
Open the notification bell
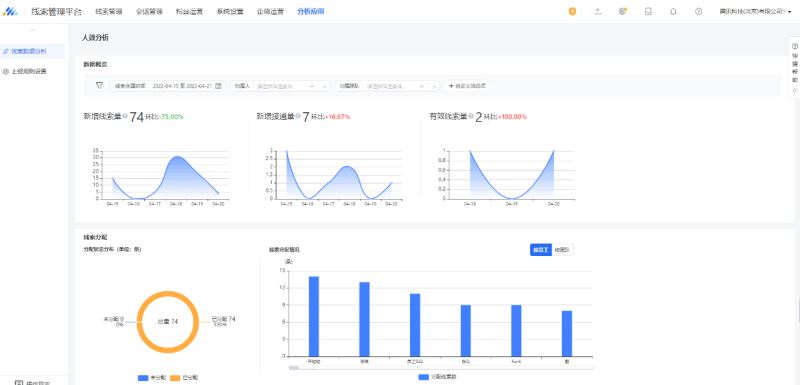[673, 12]
